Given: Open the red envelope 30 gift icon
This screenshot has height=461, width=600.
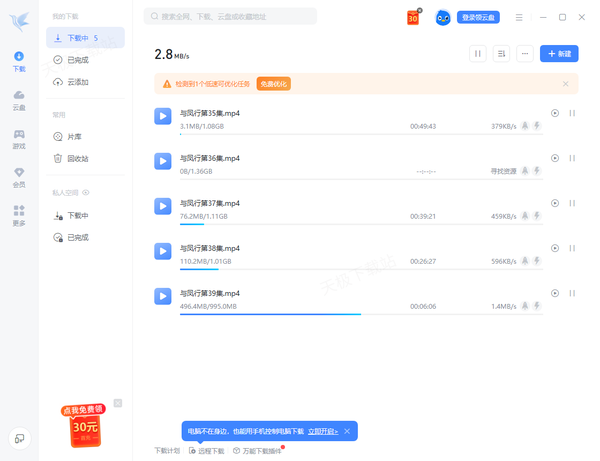Looking at the screenshot, I should (414, 17).
